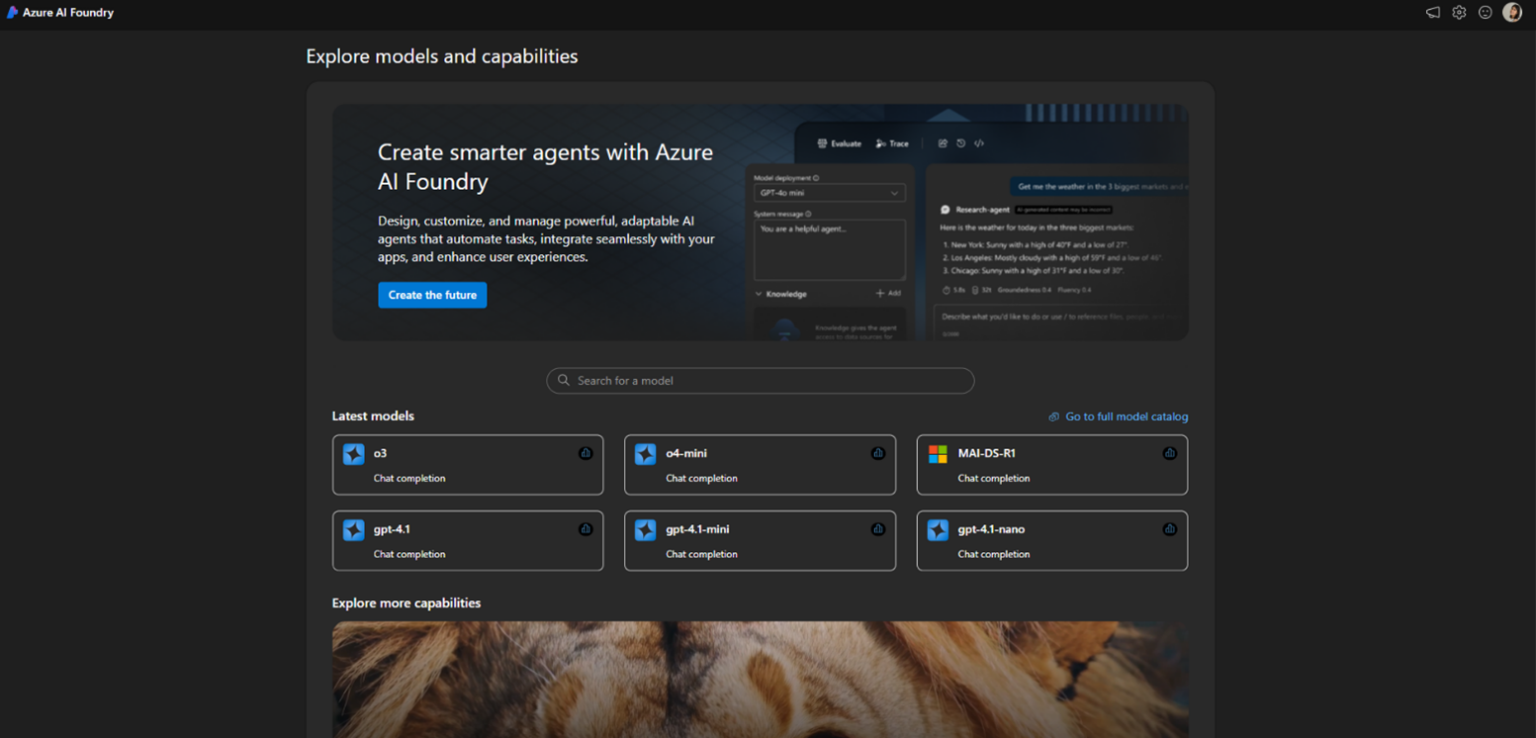The height and width of the screenshot is (738, 1536).
Task: Click the Azure AI Foundry logo icon
Action: pyautogui.click(x=12, y=12)
